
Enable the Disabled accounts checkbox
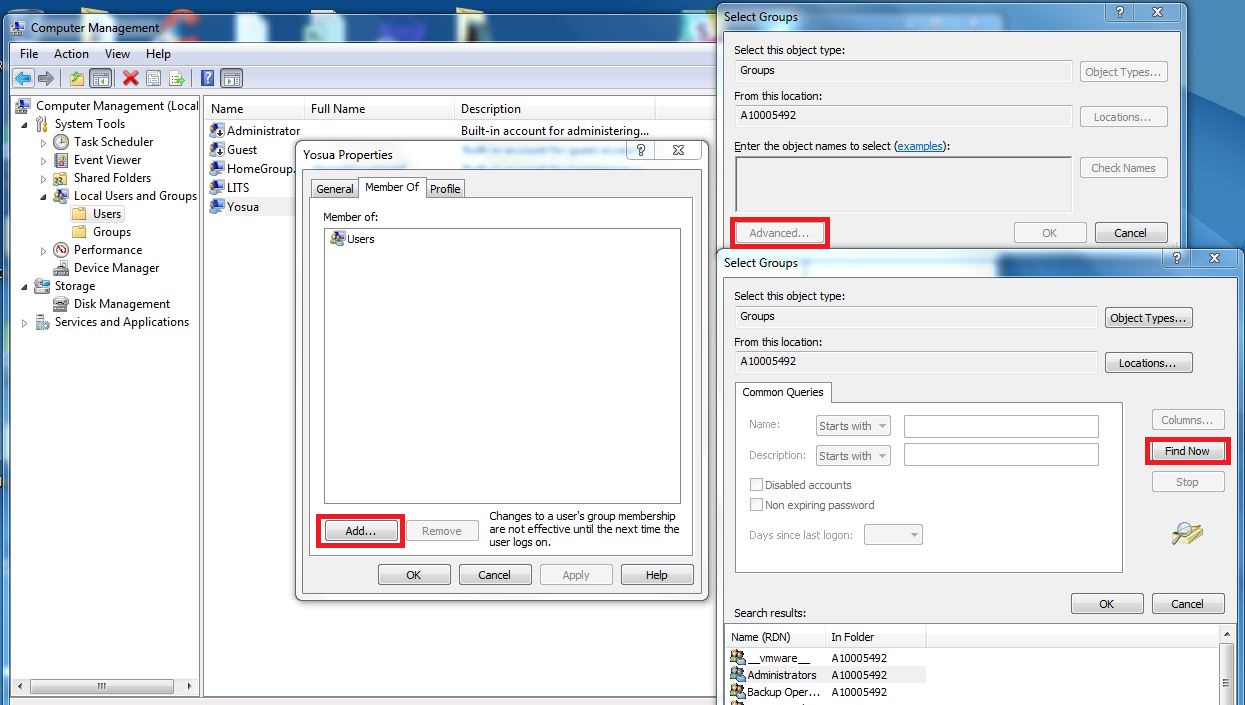pyautogui.click(x=755, y=484)
